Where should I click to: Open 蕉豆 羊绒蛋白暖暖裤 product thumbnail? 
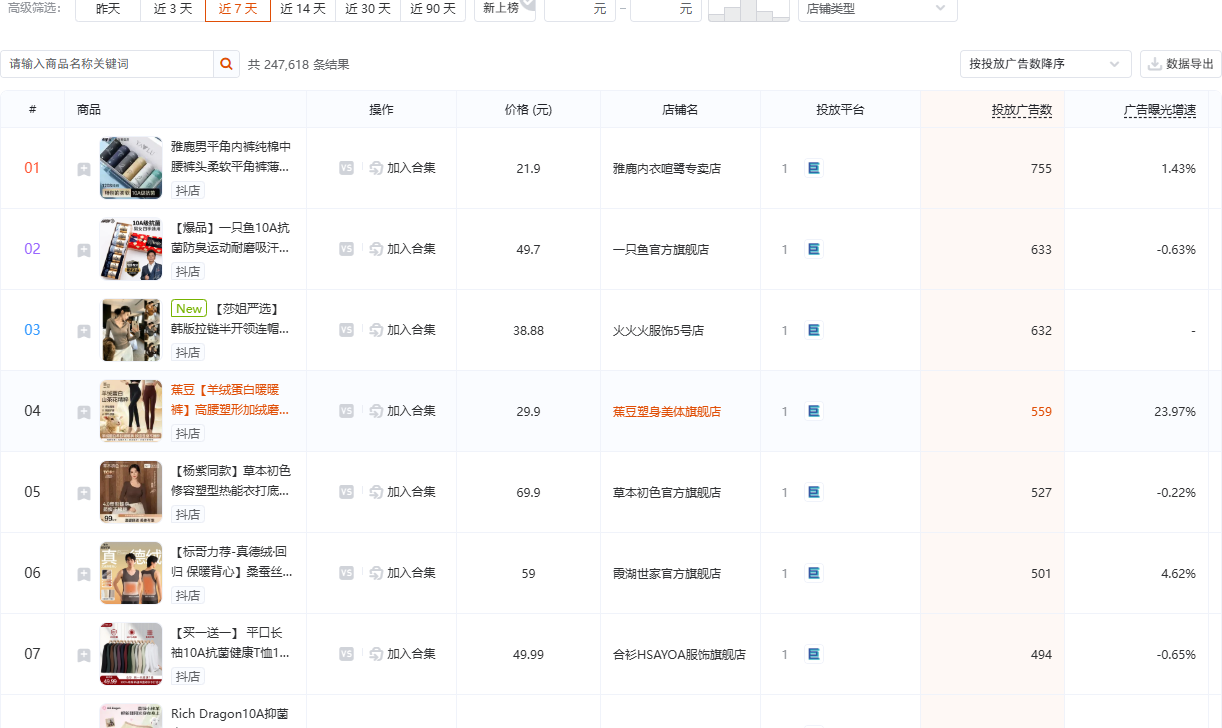coord(131,411)
